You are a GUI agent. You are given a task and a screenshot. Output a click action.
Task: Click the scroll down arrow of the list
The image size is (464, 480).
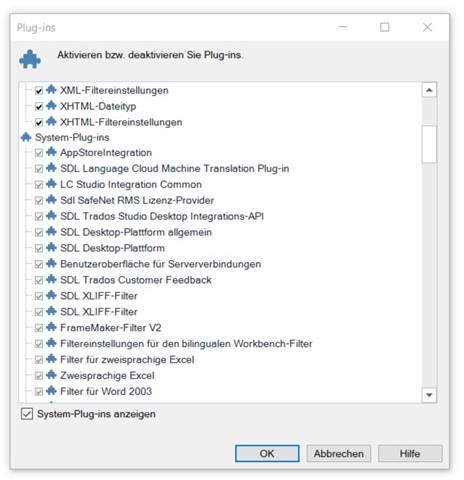(x=429, y=395)
